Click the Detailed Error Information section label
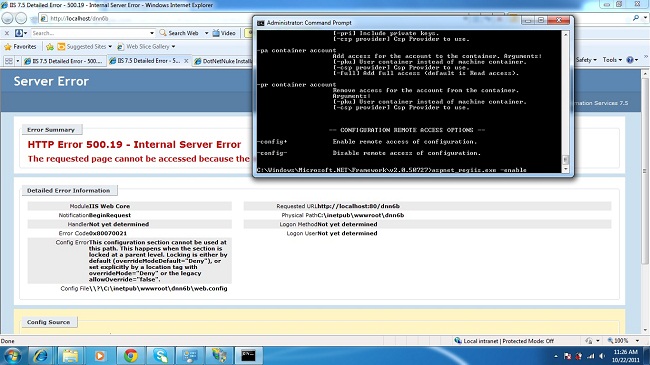This screenshot has width=650, height=365. [69, 190]
